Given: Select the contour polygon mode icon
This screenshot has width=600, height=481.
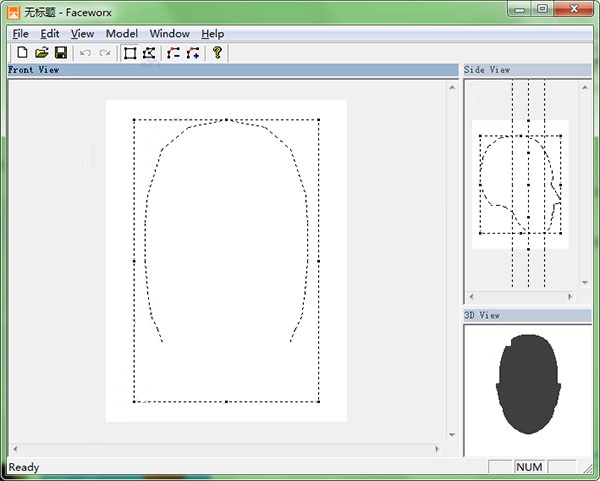Looking at the screenshot, I should [x=149, y=52].
